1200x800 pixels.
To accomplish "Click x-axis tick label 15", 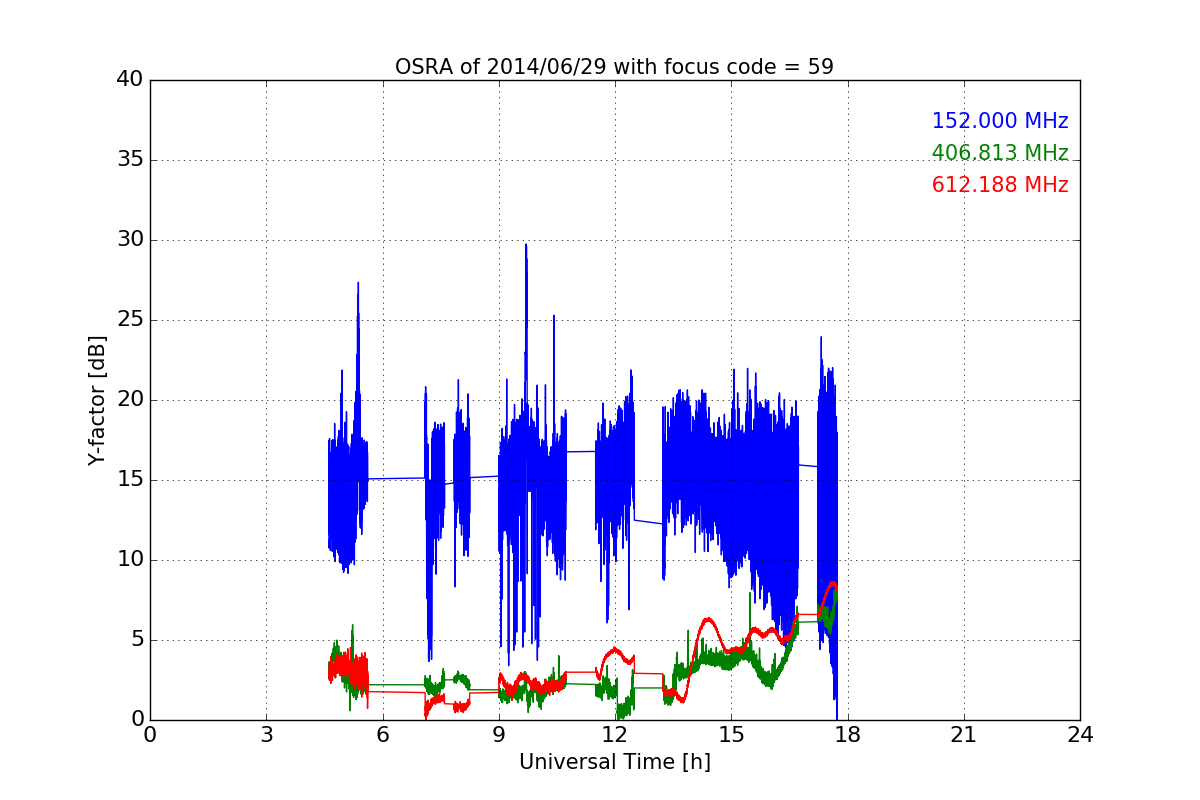I will [x=731, y=734].
